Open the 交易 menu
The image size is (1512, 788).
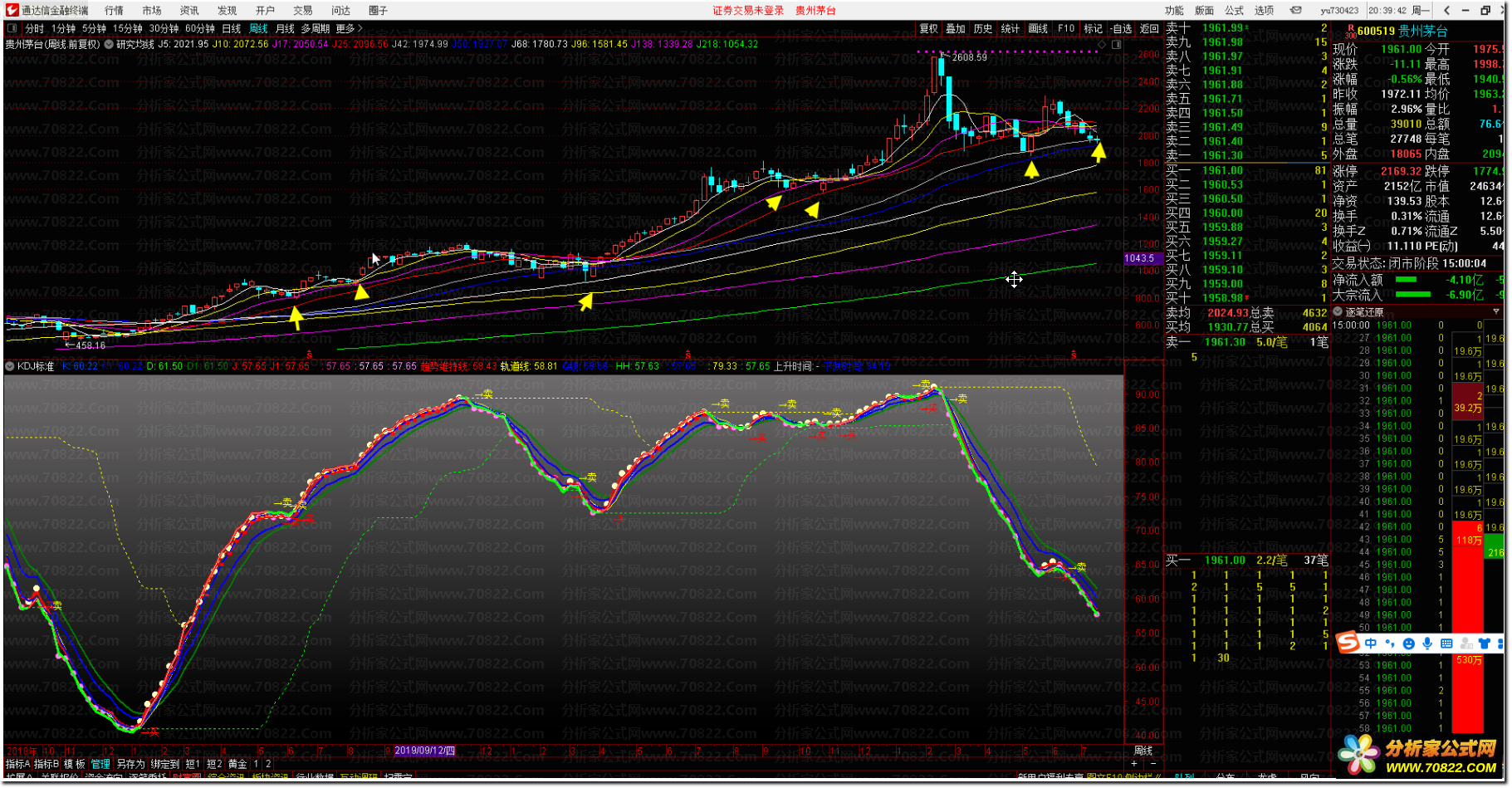302,11
